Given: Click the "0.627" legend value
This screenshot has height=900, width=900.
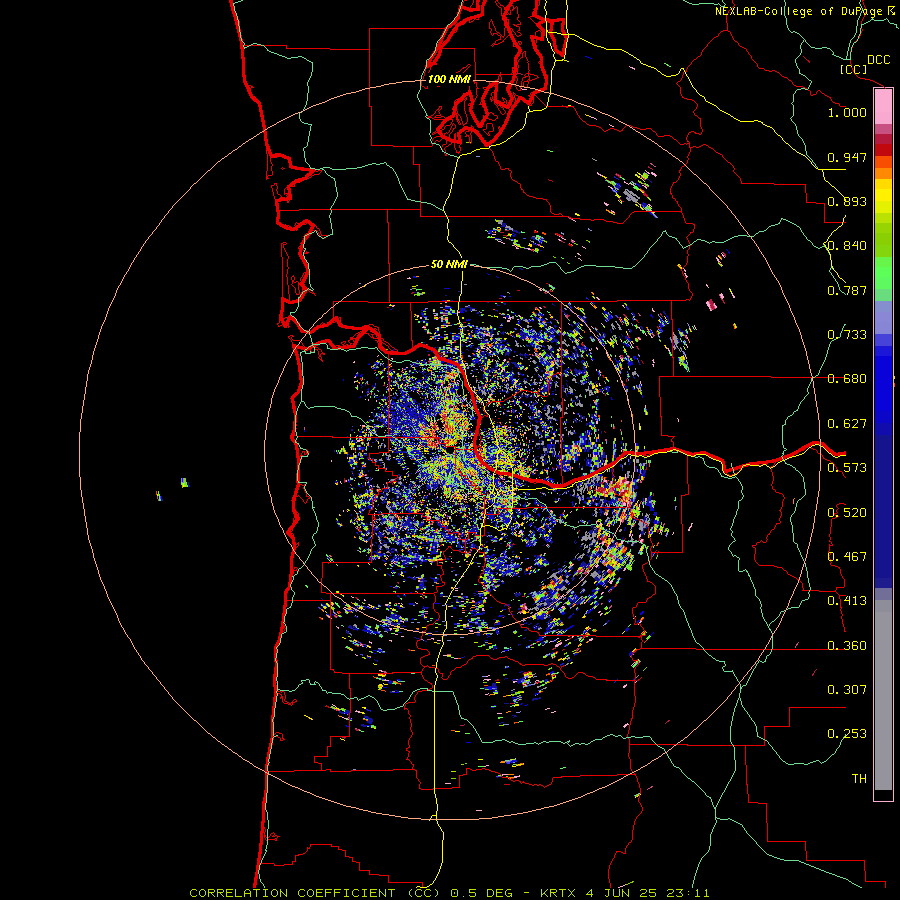Looking at the screenshot, I should 847,424.
